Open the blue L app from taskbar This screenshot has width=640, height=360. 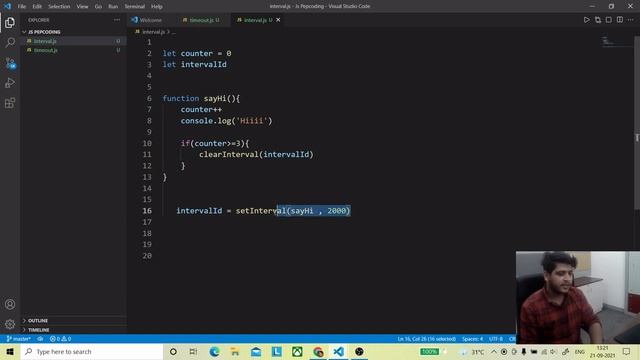[277, 351]
